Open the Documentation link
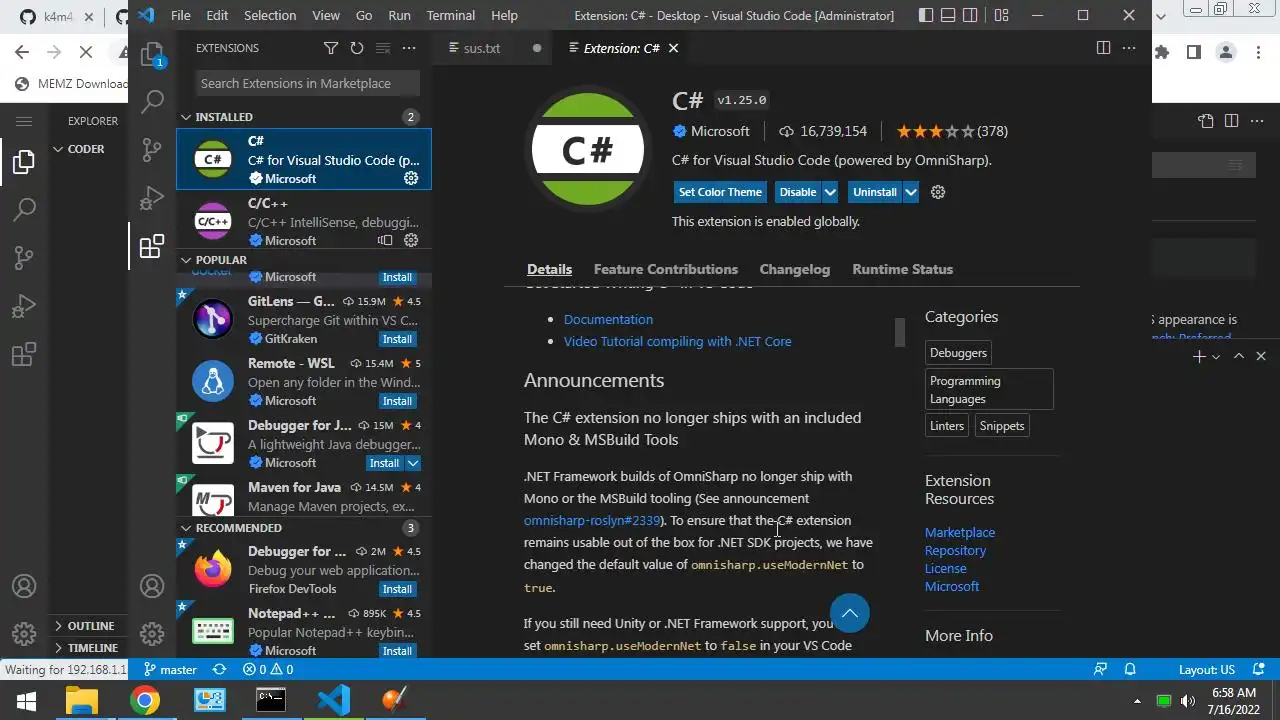Screen dimensions: 1280x720 pos(608,319)
